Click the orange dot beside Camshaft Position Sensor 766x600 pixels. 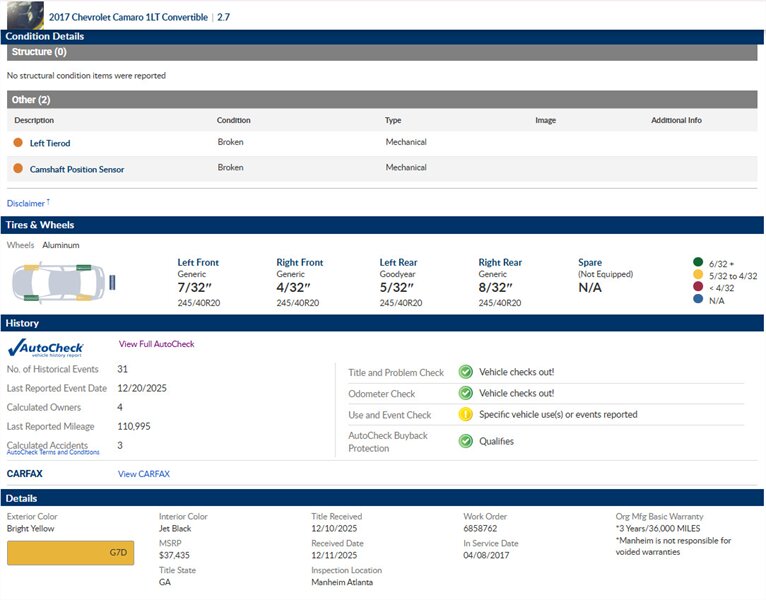point(17,169)
